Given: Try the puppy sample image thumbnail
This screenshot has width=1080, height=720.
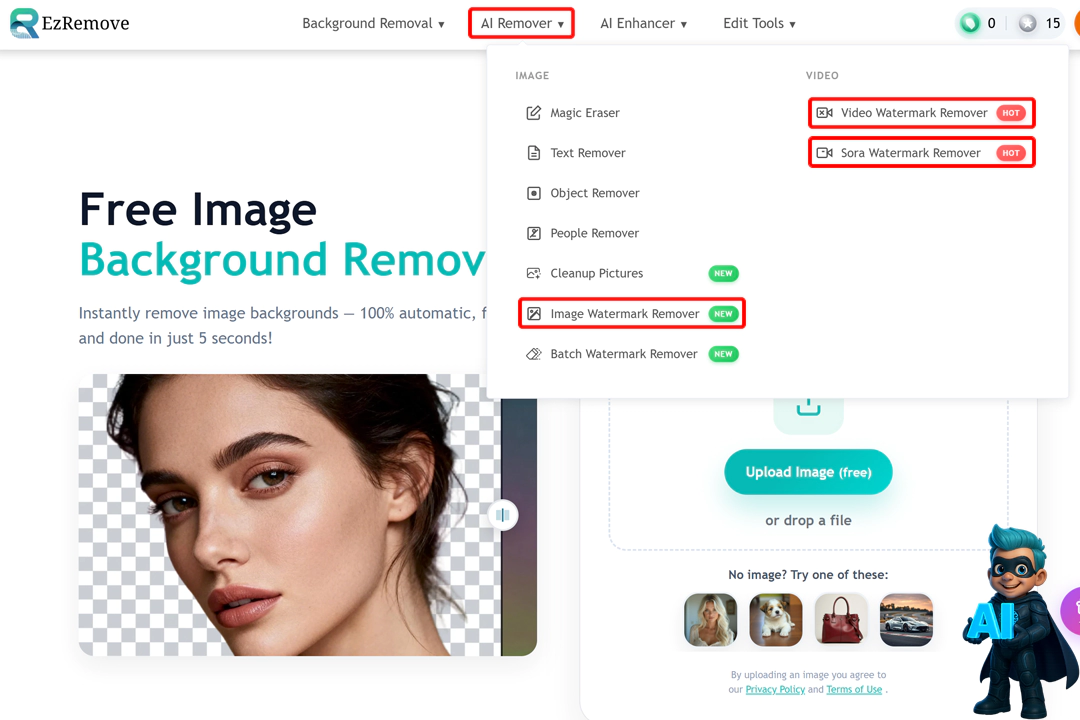Looking at the screenshot, I should point(775,620).
